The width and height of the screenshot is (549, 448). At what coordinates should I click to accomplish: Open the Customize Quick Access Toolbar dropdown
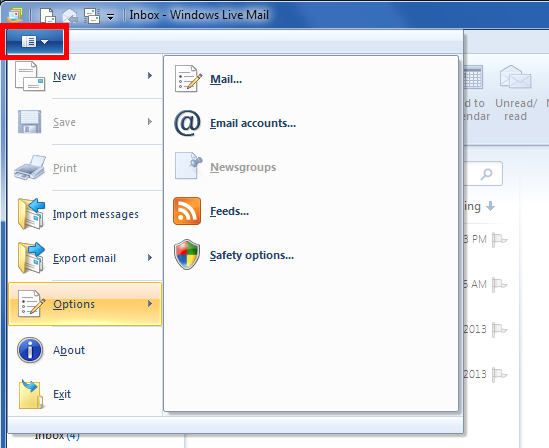[110, 16]
